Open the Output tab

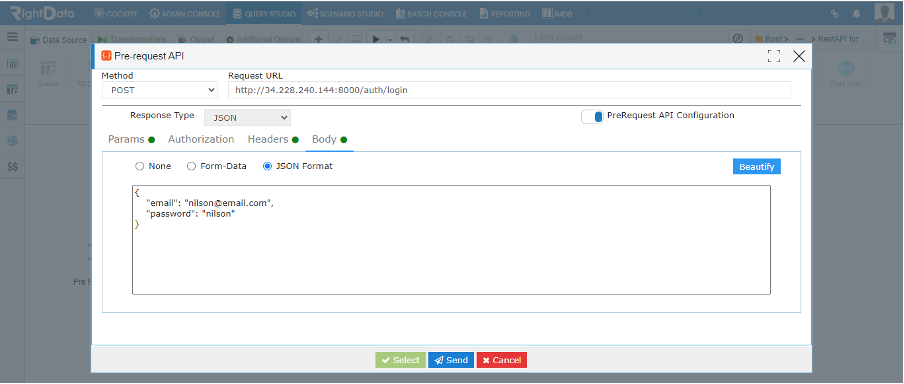point(196,39)
